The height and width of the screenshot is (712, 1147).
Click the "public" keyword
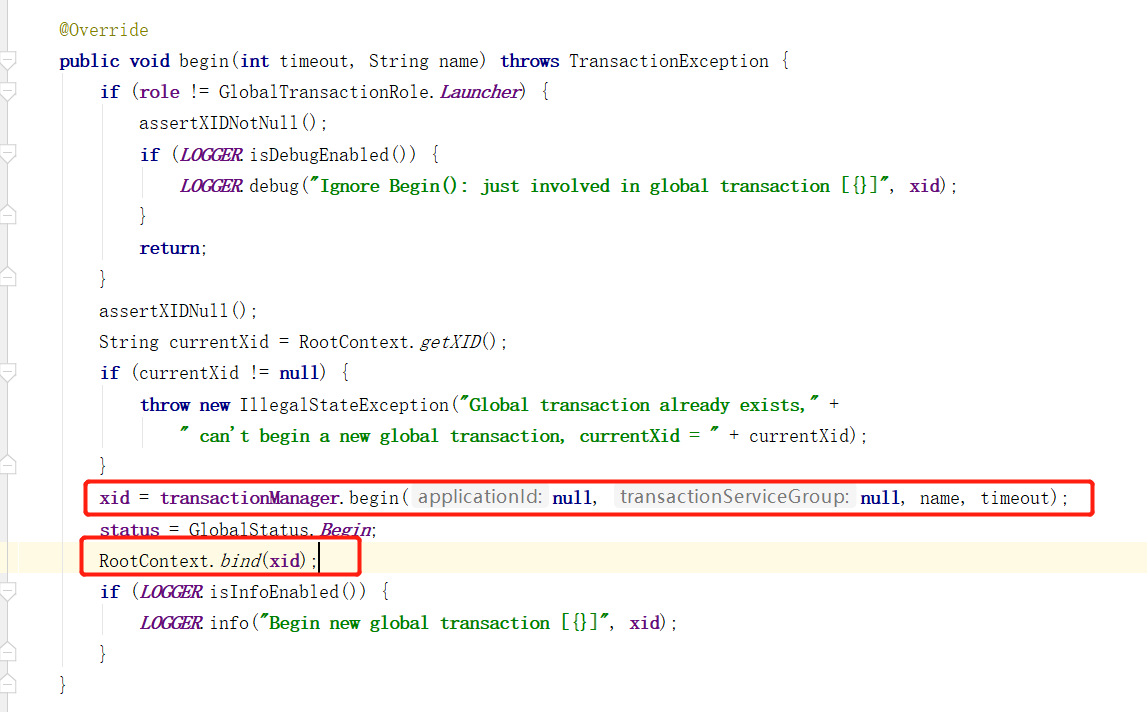point(89,61)
